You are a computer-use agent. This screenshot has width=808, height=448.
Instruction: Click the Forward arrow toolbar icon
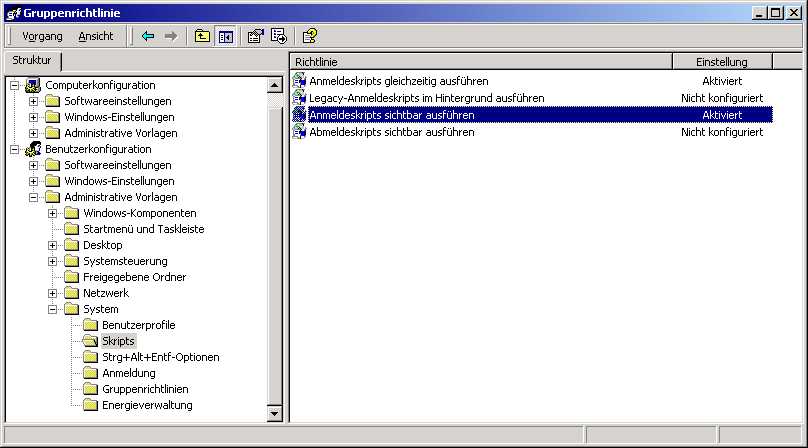tap(171, 36)
